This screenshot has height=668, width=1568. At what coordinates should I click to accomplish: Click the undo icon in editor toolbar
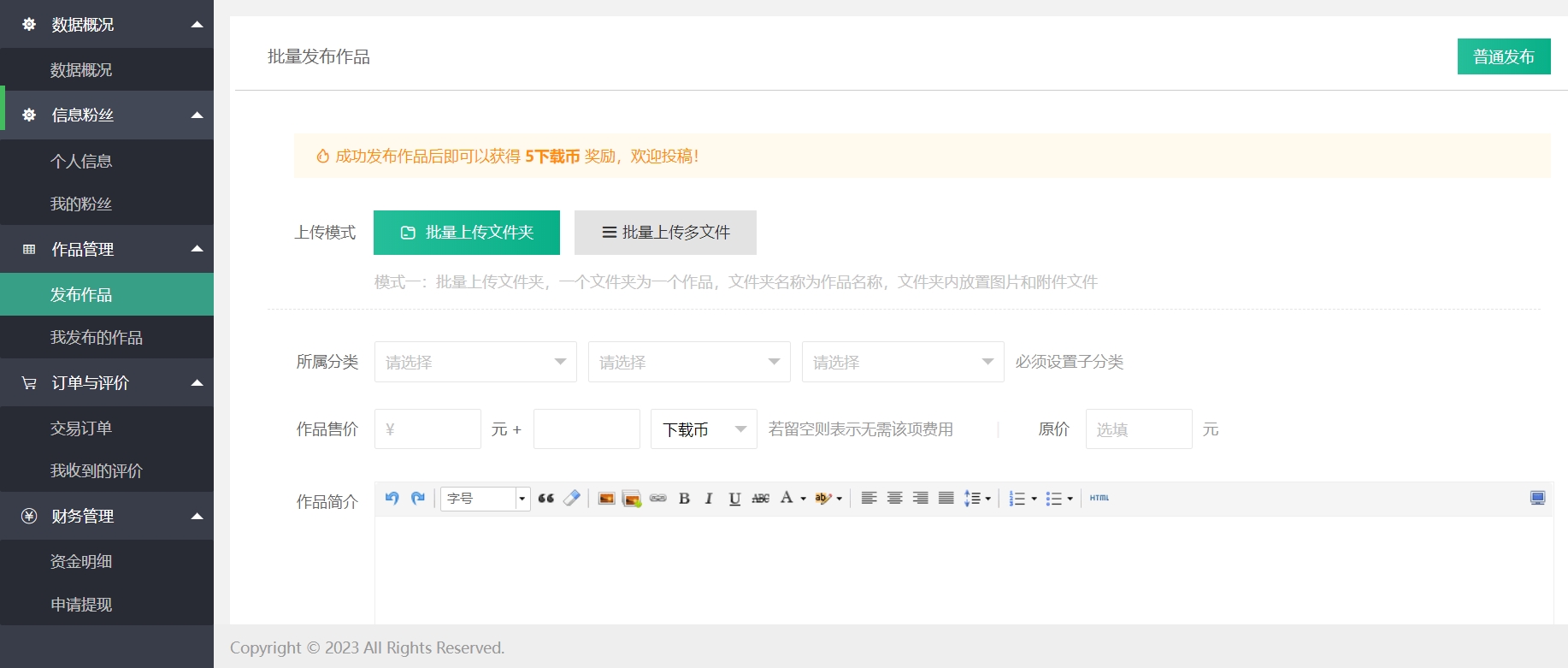[x=392, y=498]
